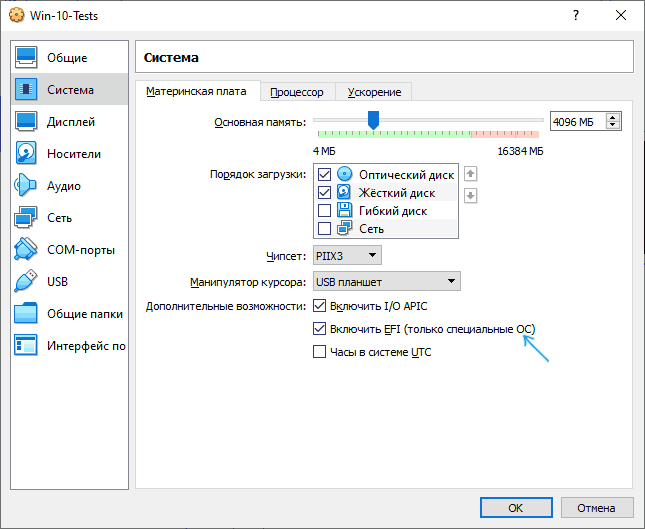Open the Интерфейс пользователя icon
This screenshot has height=529, width=645.
(26, 346)
